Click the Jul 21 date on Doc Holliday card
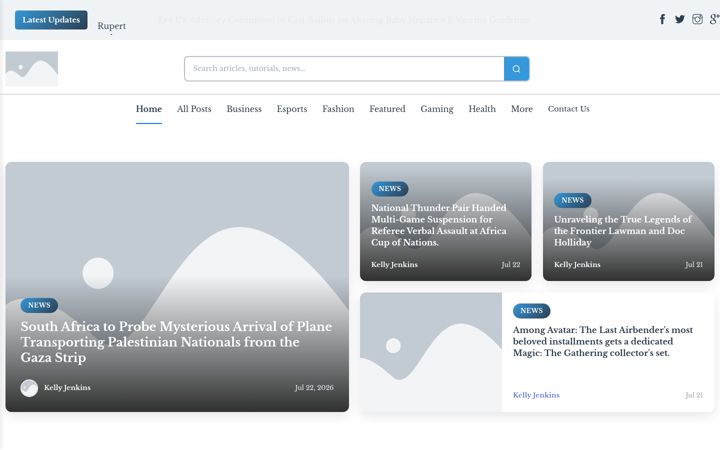The width and height of the screenshot is (720, 450). [x=694, y=265]
